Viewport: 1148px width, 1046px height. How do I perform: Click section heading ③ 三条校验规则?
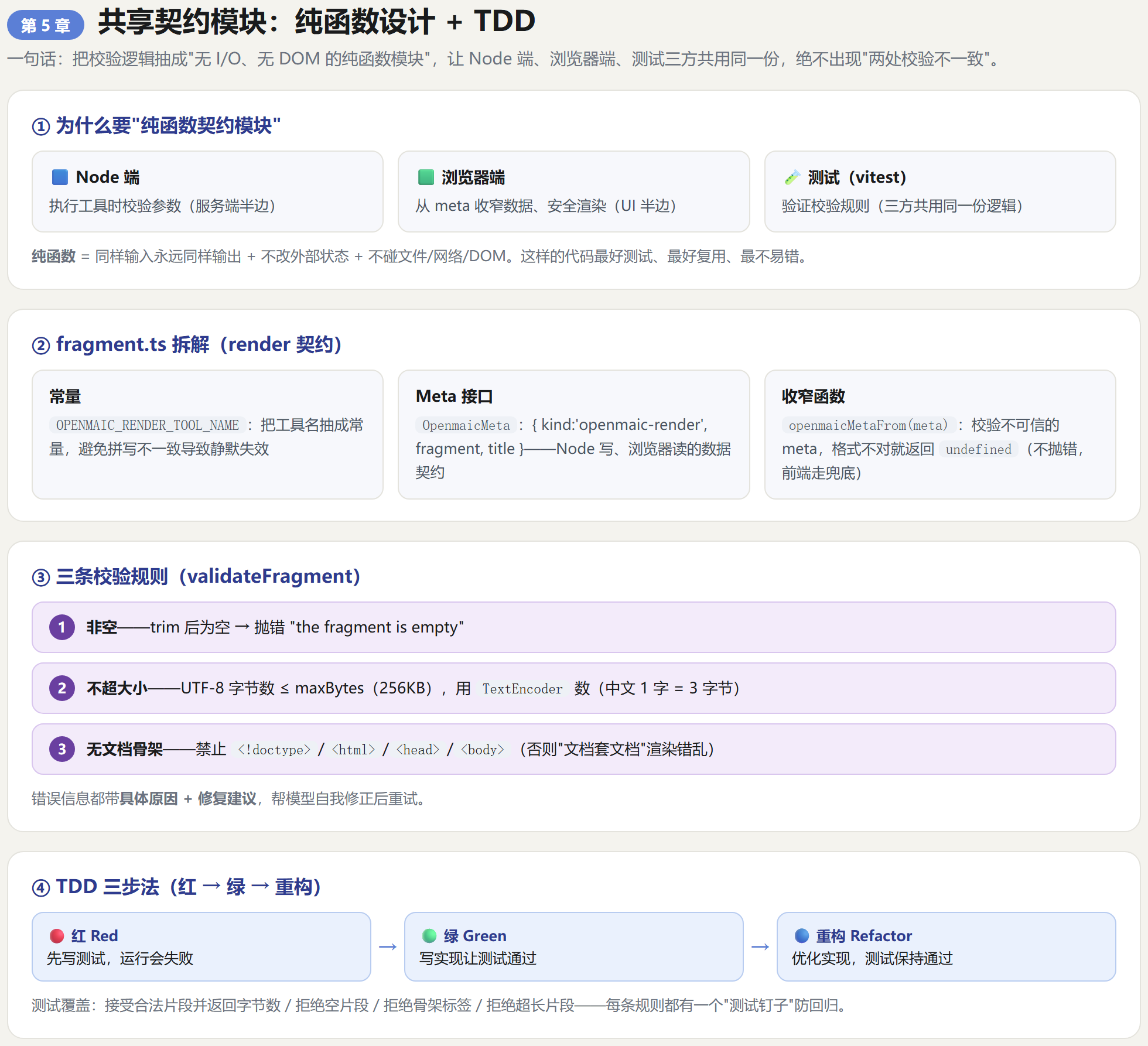(x=196, y=576)
